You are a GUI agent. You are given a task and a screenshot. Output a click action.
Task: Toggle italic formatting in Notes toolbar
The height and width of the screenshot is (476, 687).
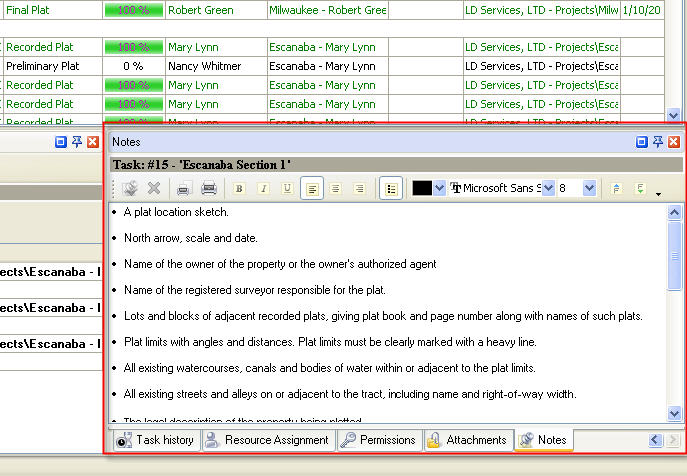click(x=263, y=188)
